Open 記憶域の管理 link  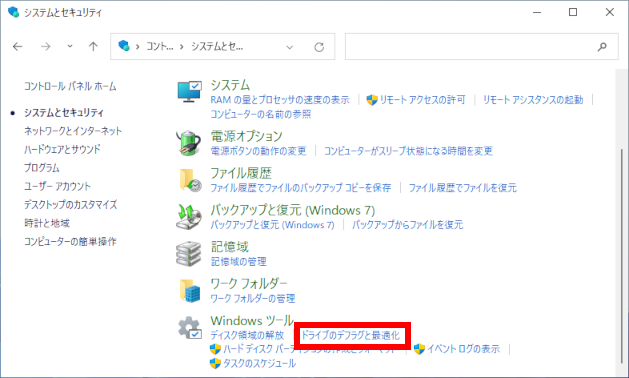(x=239, y=262)
